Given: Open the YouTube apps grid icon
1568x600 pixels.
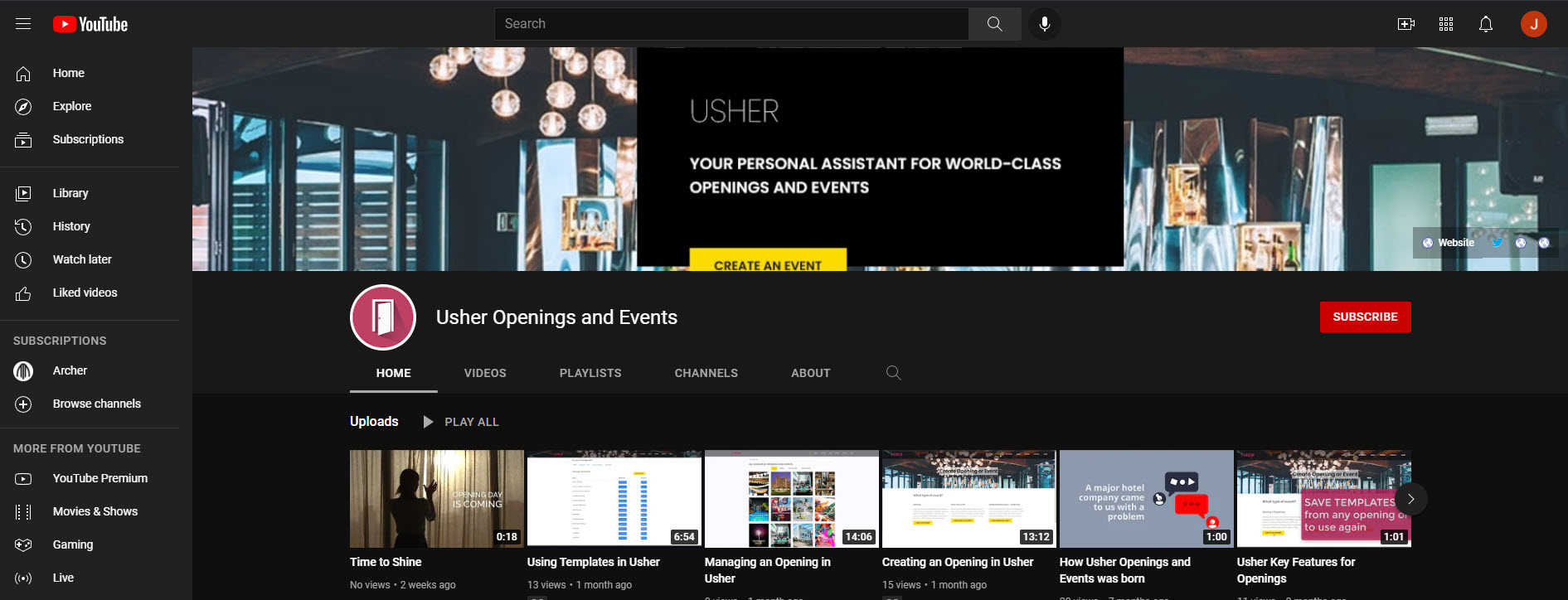Looking at the screenshot, I should (x=1446, y=24).
